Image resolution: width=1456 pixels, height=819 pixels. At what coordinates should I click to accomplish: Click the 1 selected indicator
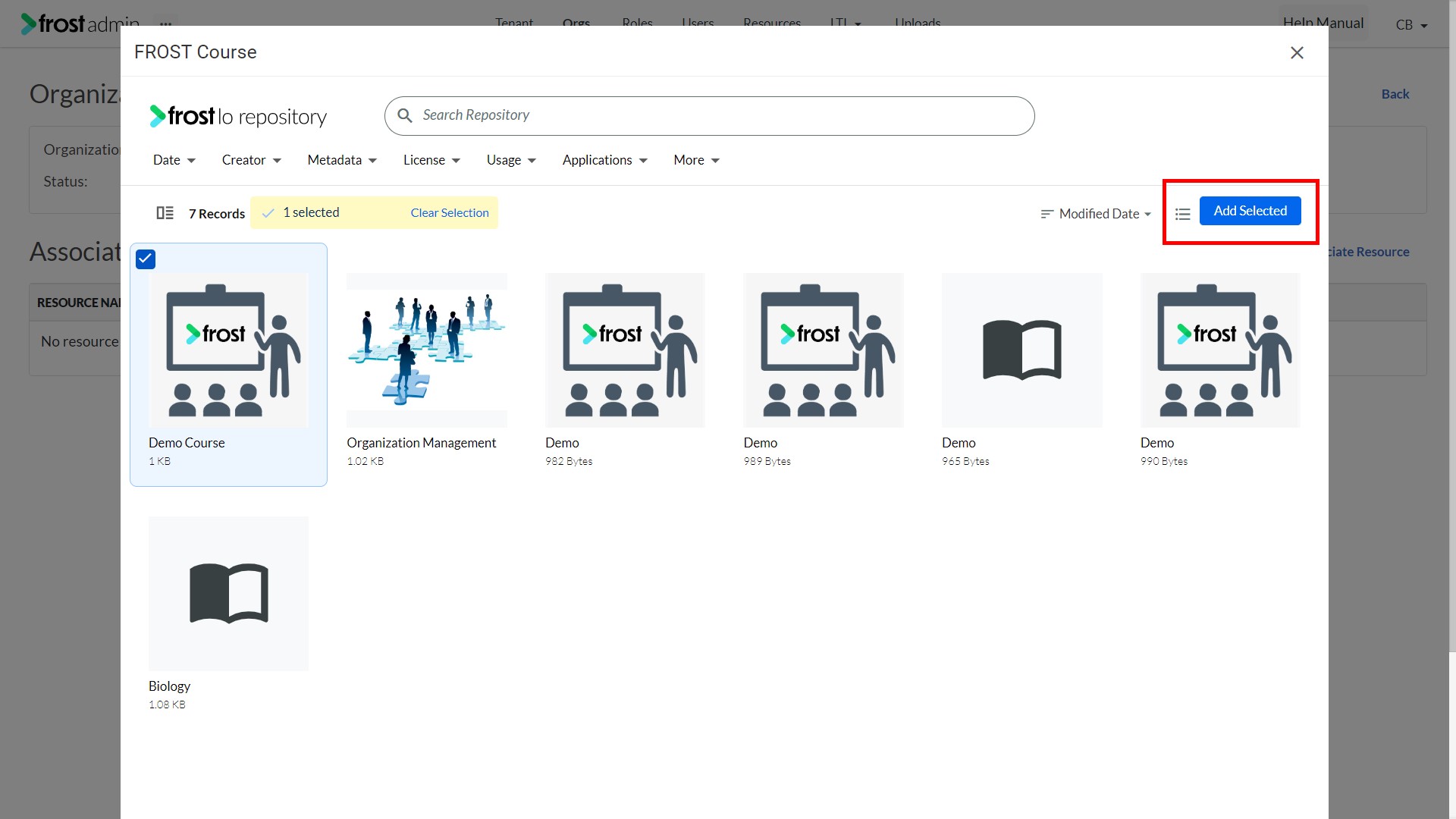click(x=311, y=213)
